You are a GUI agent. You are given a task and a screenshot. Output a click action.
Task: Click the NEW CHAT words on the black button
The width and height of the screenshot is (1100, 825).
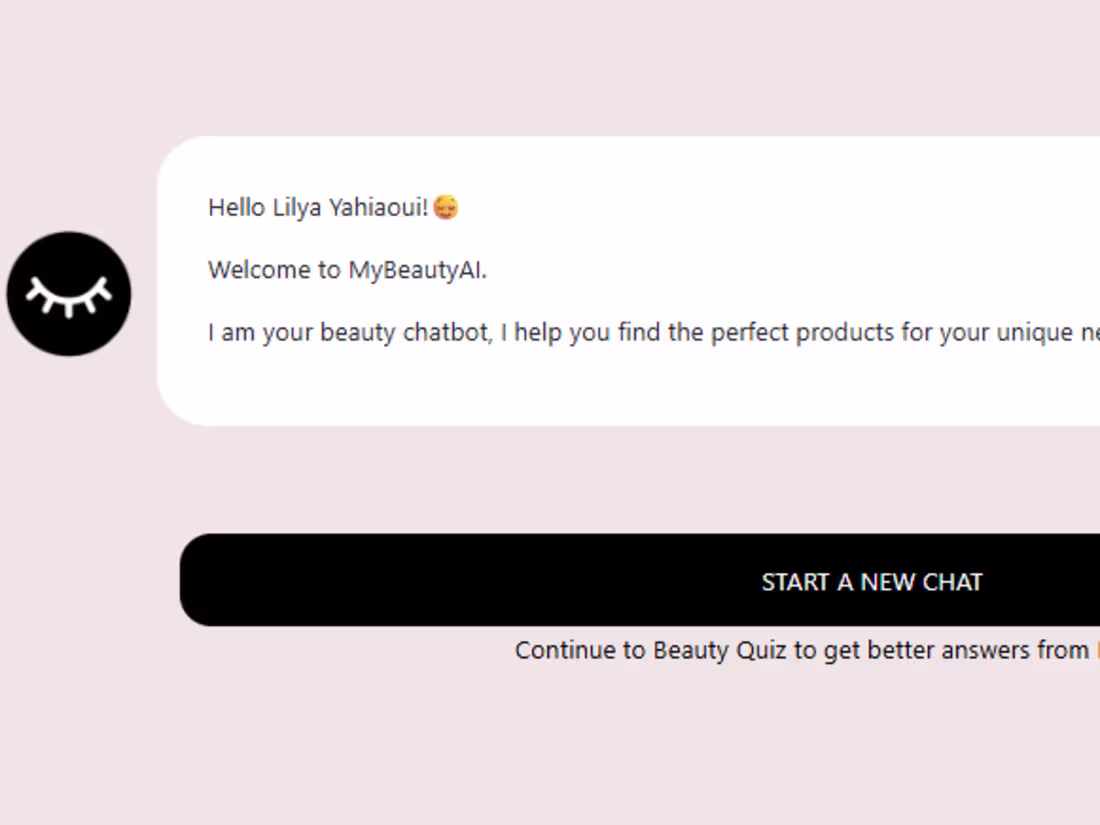[921, 582]
